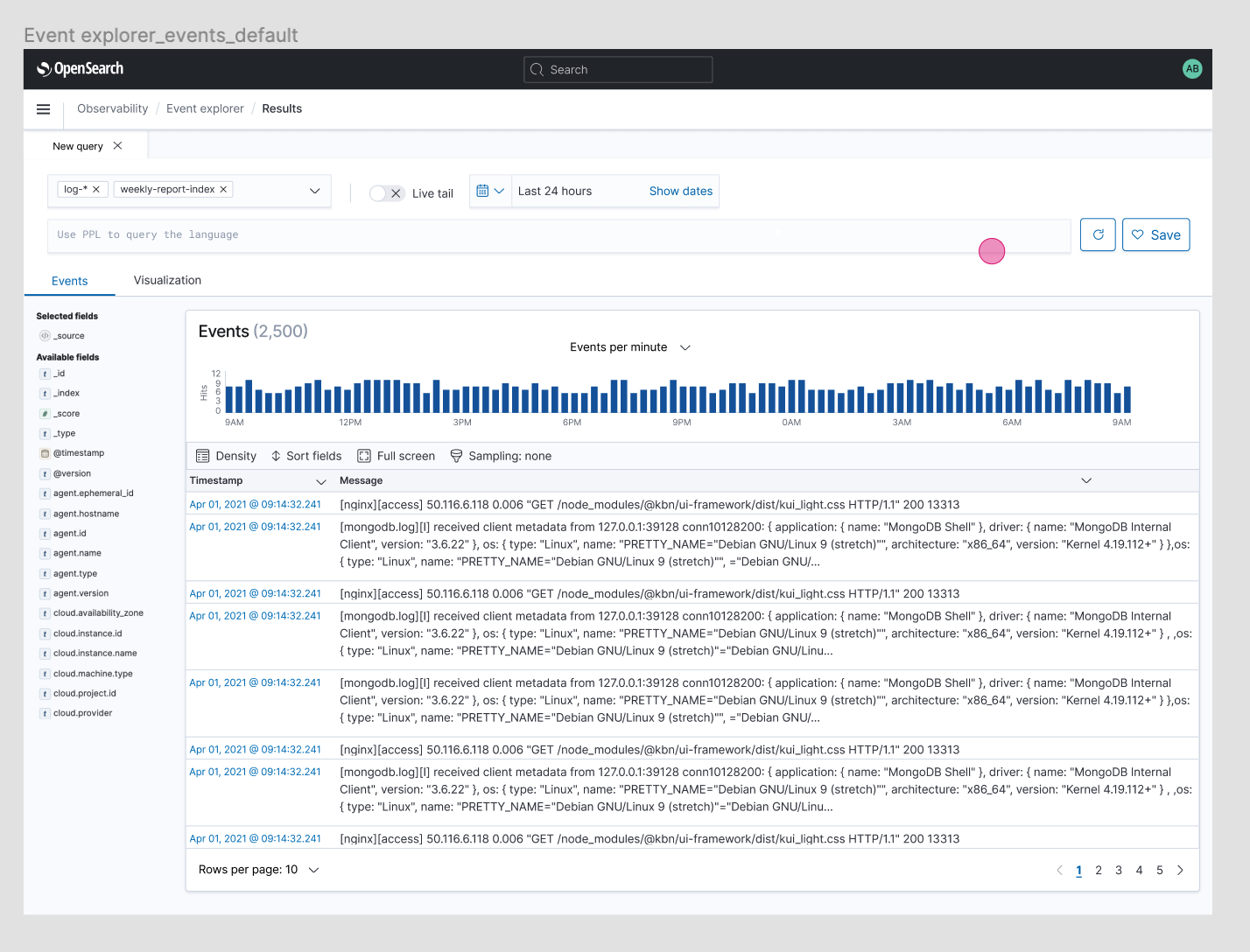Go to results page 3

coord(1119,870)
